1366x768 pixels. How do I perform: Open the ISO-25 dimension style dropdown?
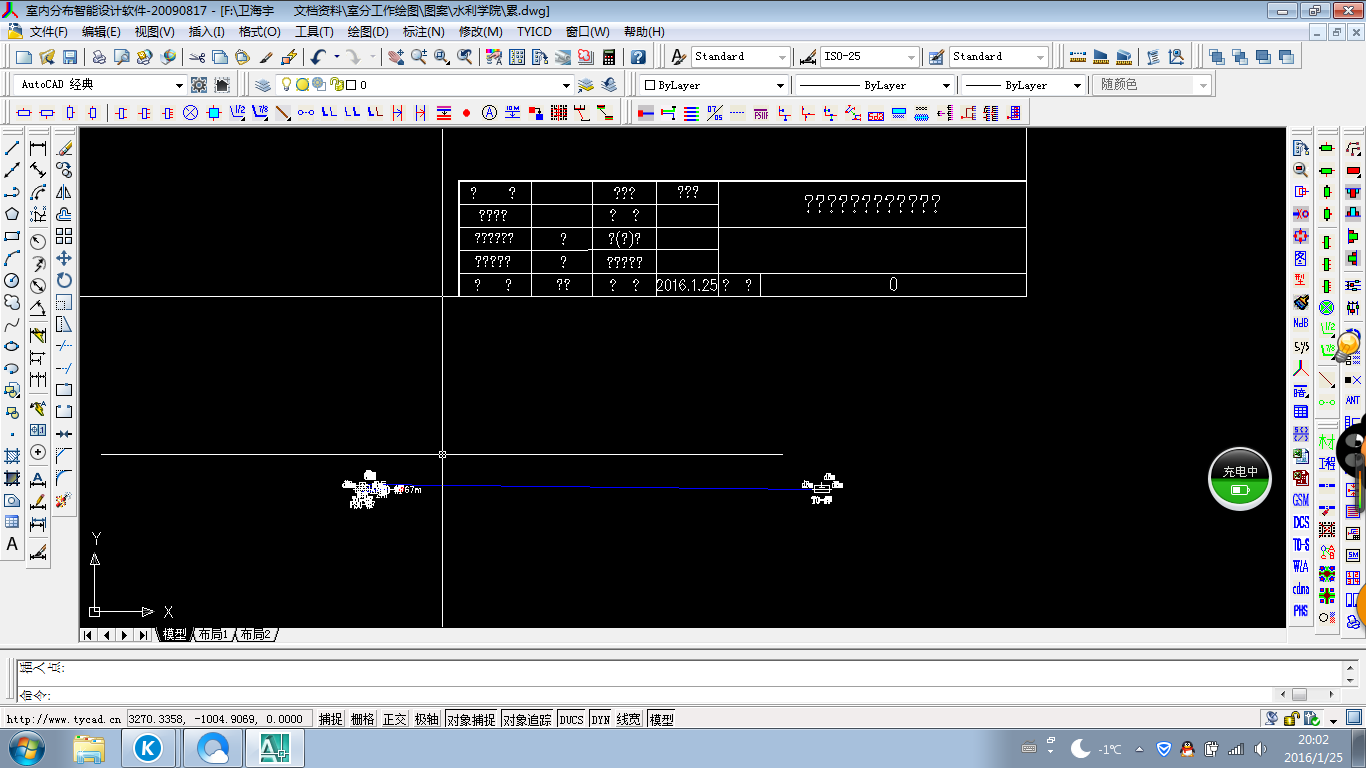(x=910, y=57)
